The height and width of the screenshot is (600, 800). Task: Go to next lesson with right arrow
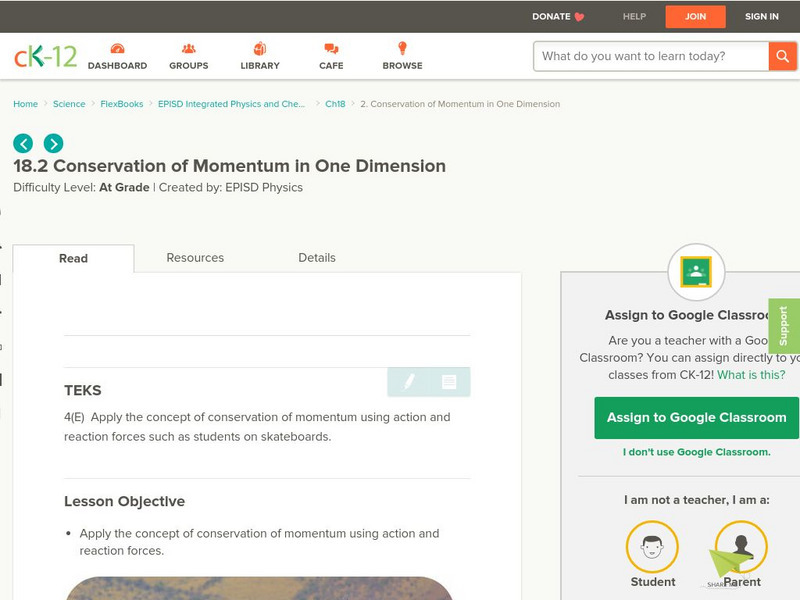point(53,143)
